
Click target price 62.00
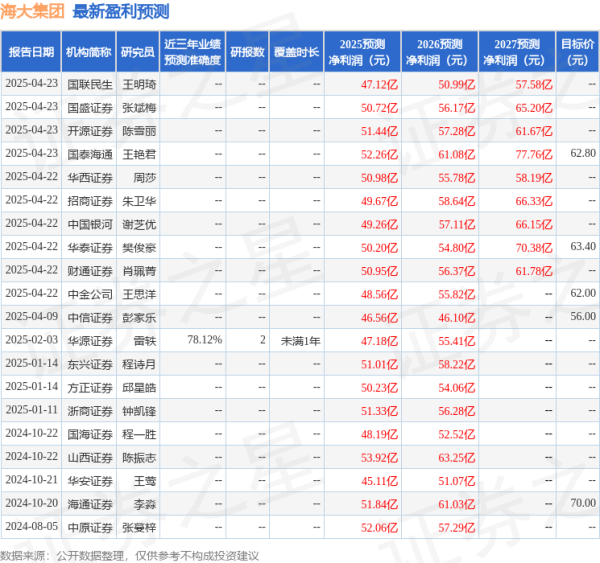point(583,293)
